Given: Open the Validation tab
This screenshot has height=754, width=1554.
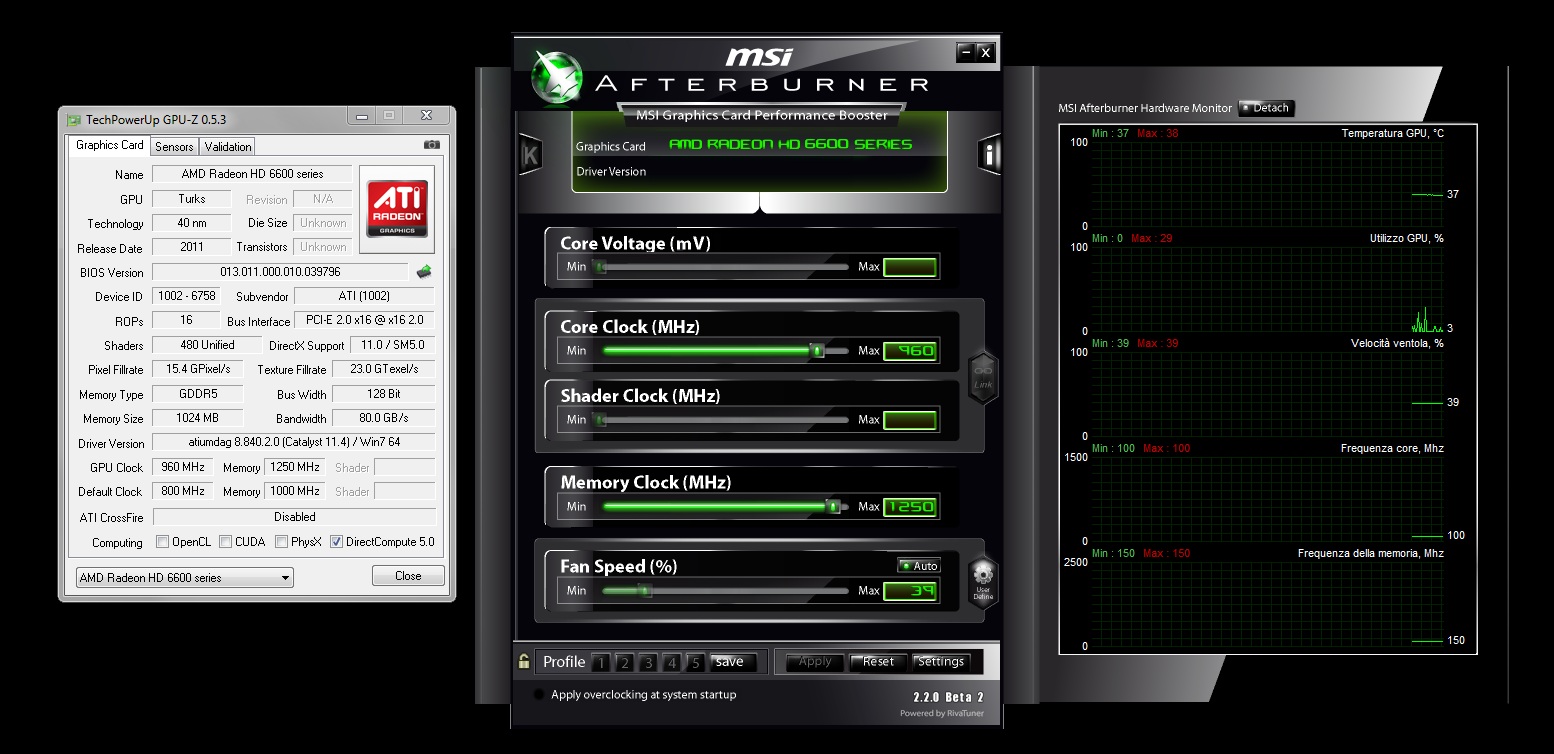Looking at the screenshot, I should click(228, 146).
